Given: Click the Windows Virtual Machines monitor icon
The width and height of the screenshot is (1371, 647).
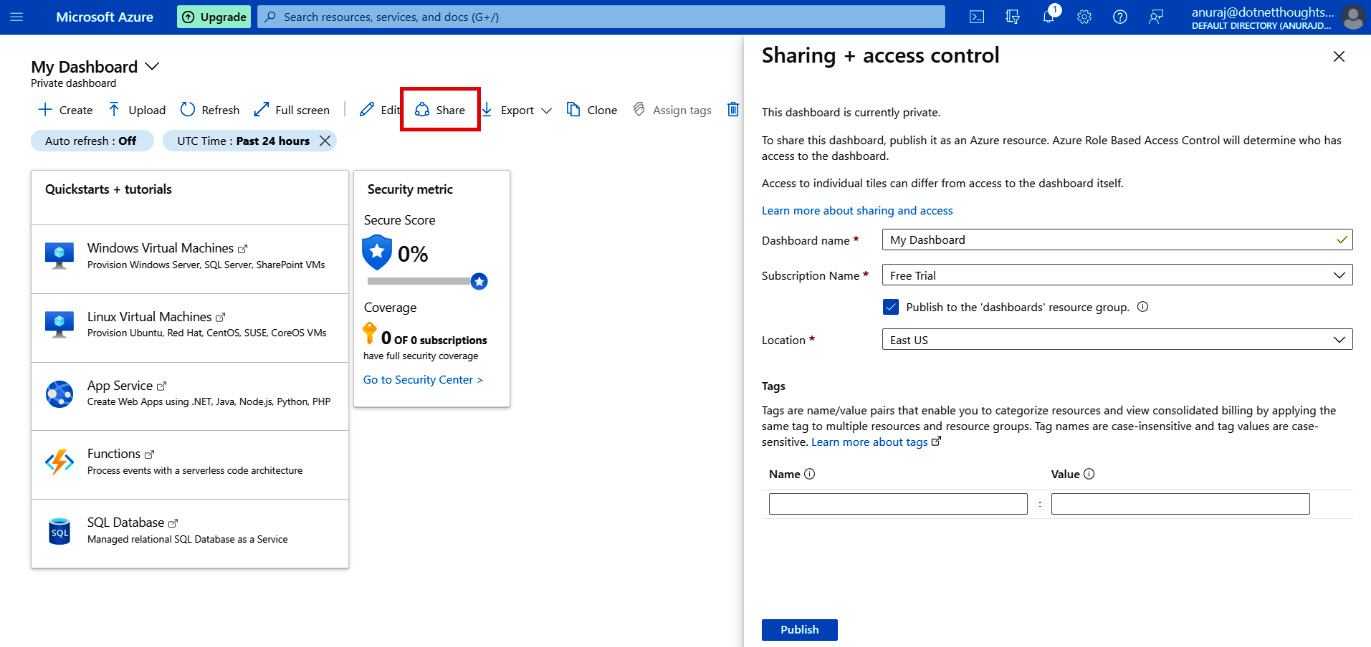Looking at the screenshot, I should [x=59, y=256].
